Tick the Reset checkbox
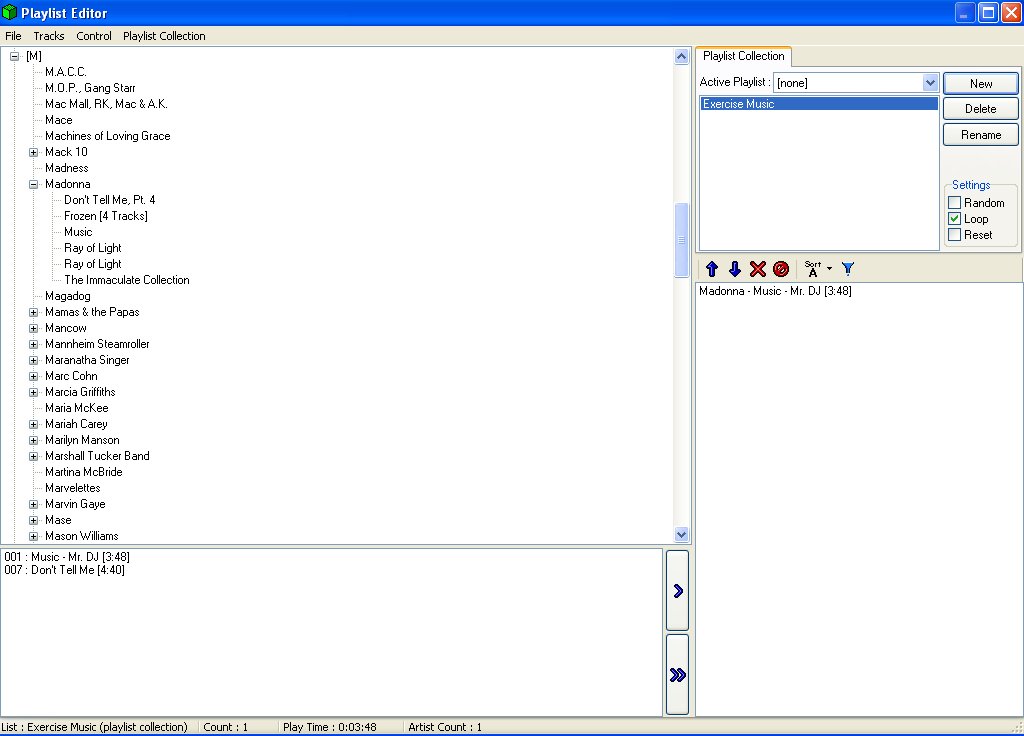Screen dimensions: 1024x736 tap(954, 235)
